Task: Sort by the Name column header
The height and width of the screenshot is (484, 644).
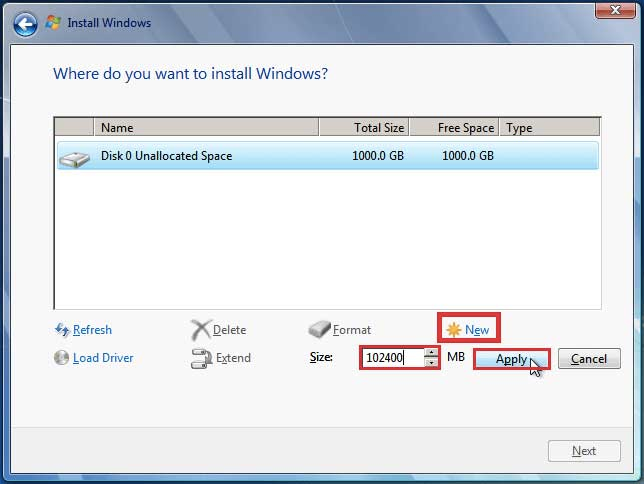Action: [x=207, y=127]
